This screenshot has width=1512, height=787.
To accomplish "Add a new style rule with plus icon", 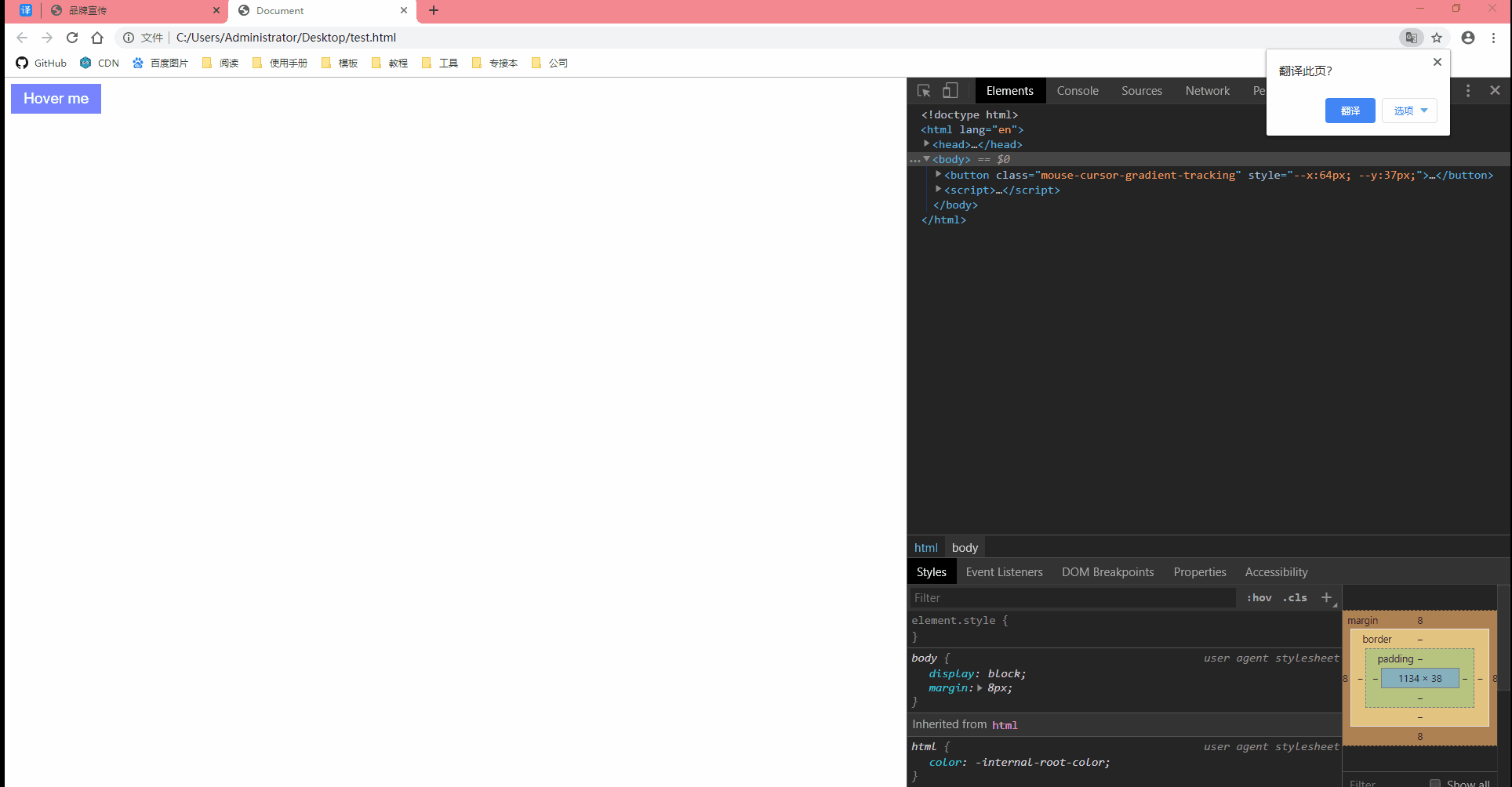I will click(x=1326, y=597).
